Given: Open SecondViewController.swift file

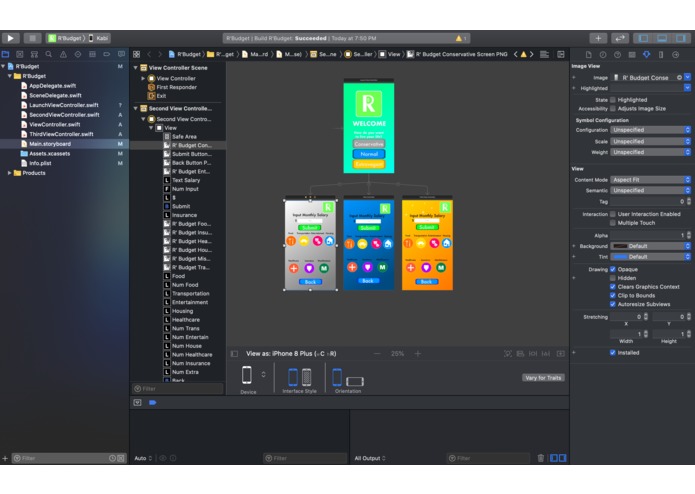Looking at the screenshot, I should [64, 115].
